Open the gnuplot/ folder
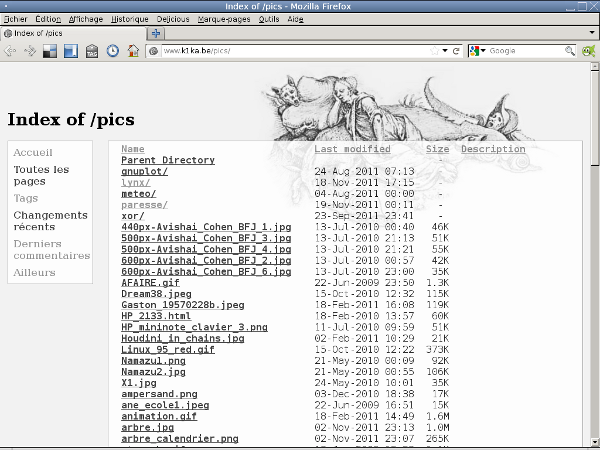 click(x=144, y=171)
